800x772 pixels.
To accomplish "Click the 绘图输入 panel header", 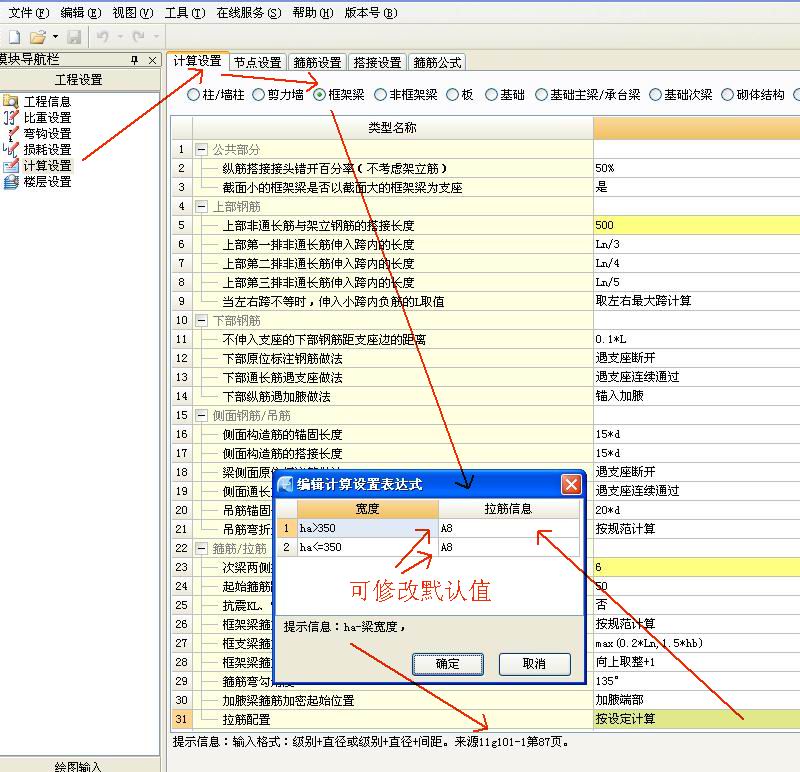I will point(80,765).
